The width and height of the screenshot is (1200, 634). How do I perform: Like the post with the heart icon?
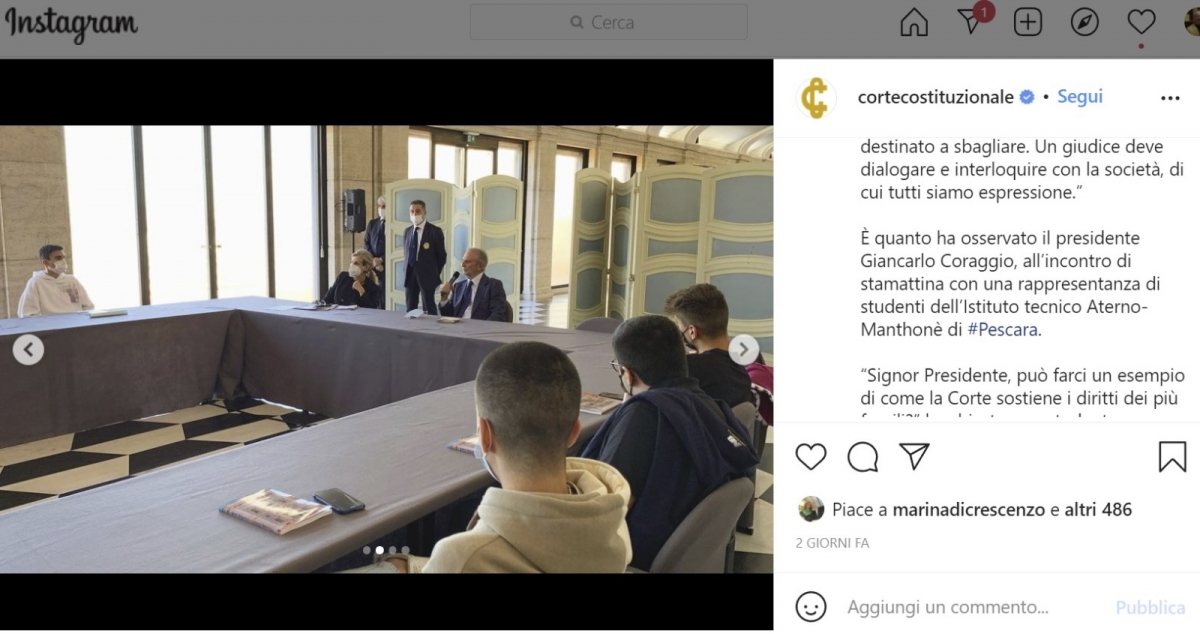coord(811,456)
